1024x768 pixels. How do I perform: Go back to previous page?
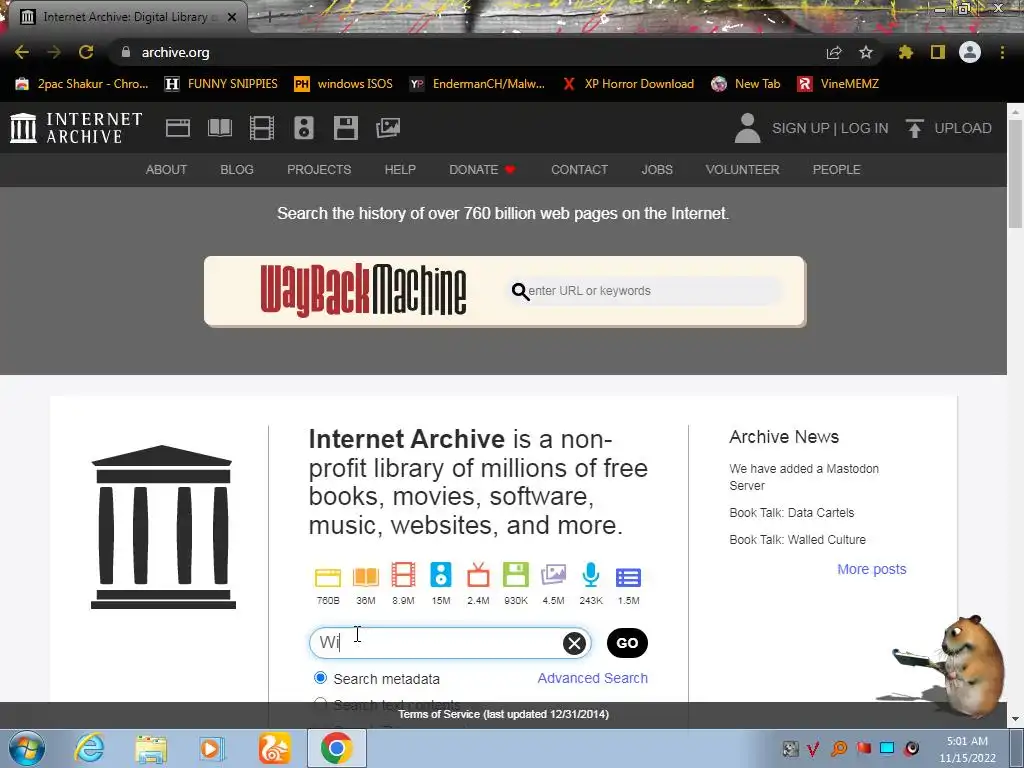(x=22, y=52)
